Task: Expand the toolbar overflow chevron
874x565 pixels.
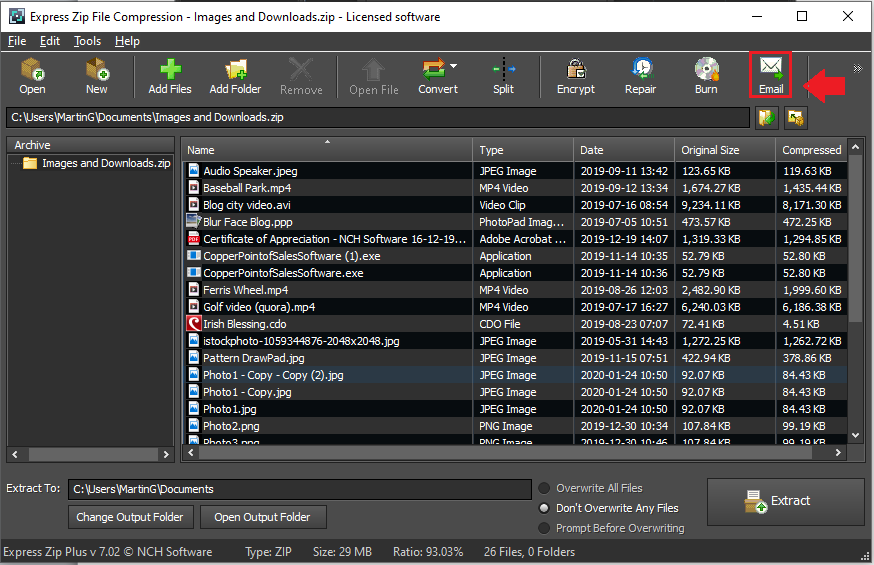Action: pos(857,69)
